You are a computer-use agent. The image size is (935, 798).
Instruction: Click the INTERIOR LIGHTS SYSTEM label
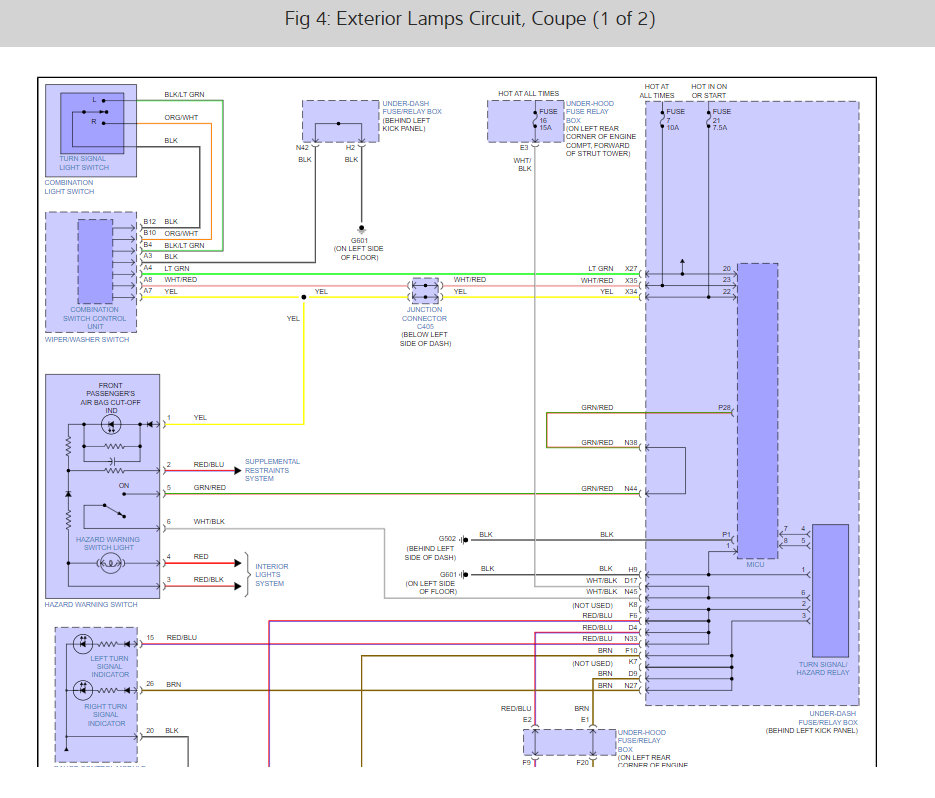tap(271, 575)
